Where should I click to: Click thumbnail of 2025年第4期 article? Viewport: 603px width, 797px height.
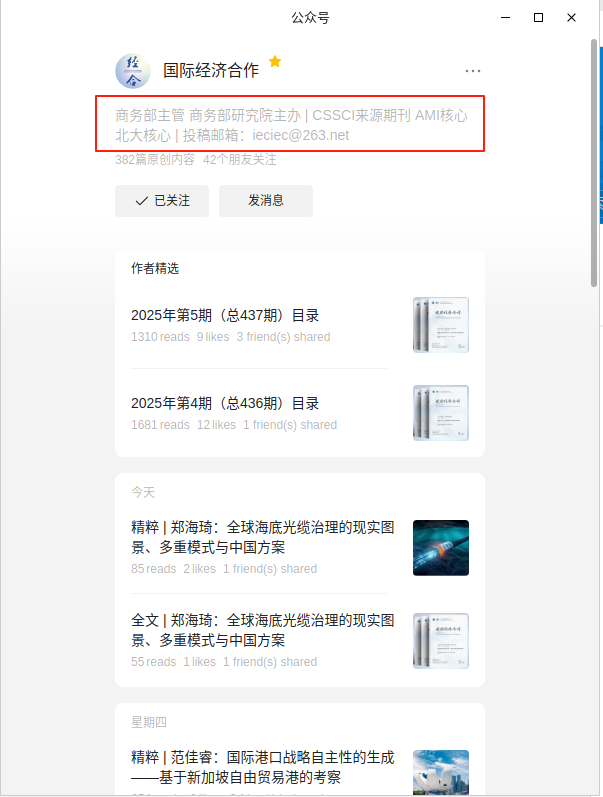pyautogui.click(x=441, y=413)
